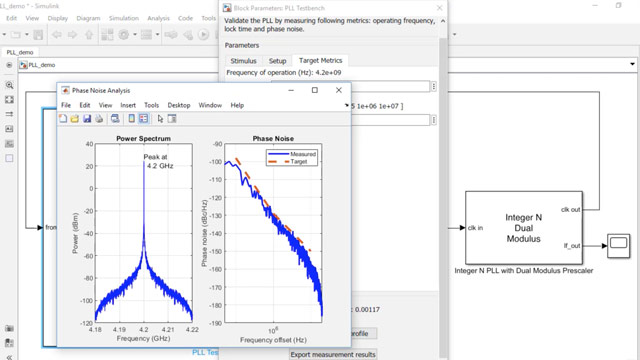Open the Integer N Dual Modulus block
The image size is (640, 360).
[x=524, y=228]
